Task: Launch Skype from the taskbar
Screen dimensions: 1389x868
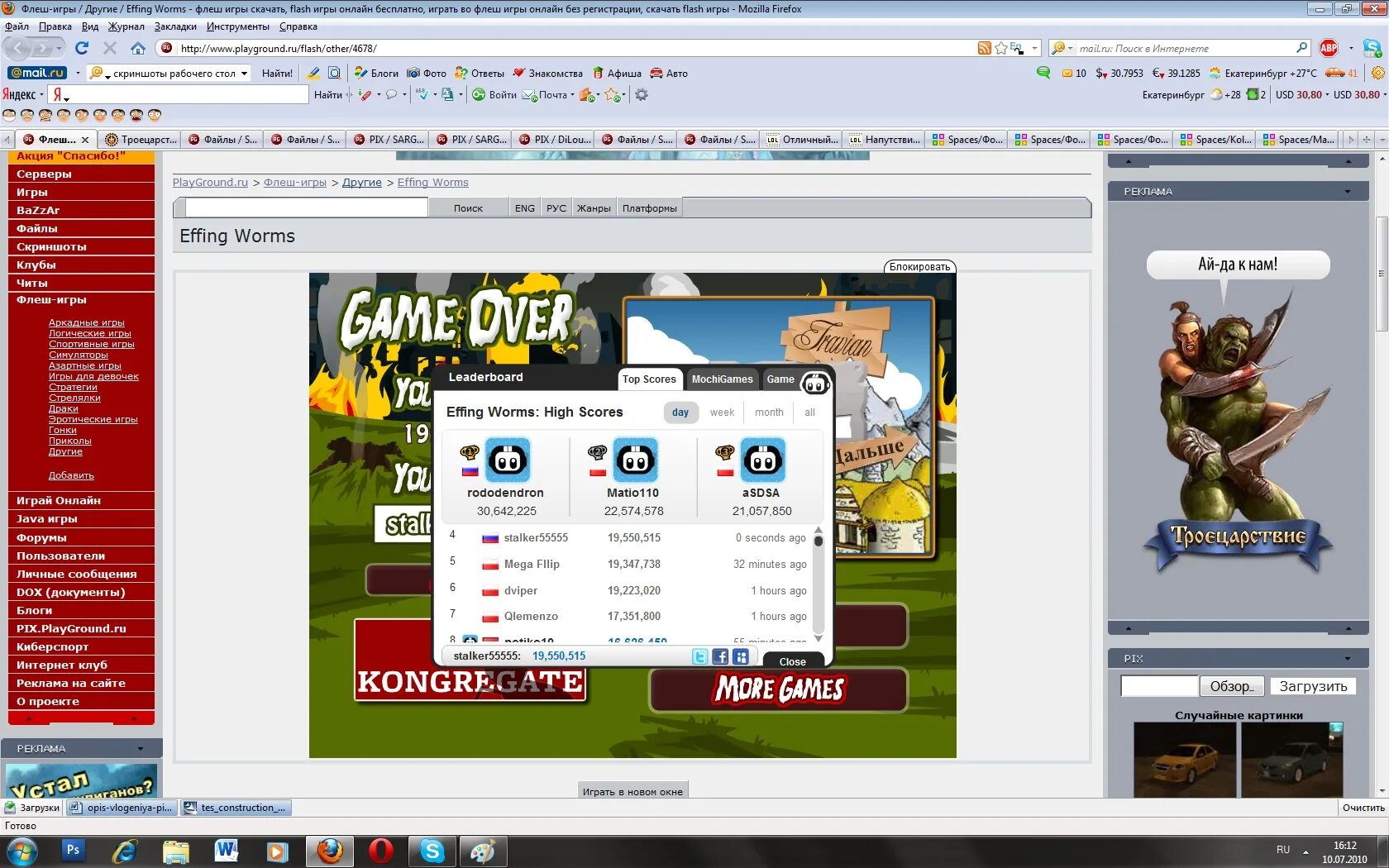Action: coord(432,851)
